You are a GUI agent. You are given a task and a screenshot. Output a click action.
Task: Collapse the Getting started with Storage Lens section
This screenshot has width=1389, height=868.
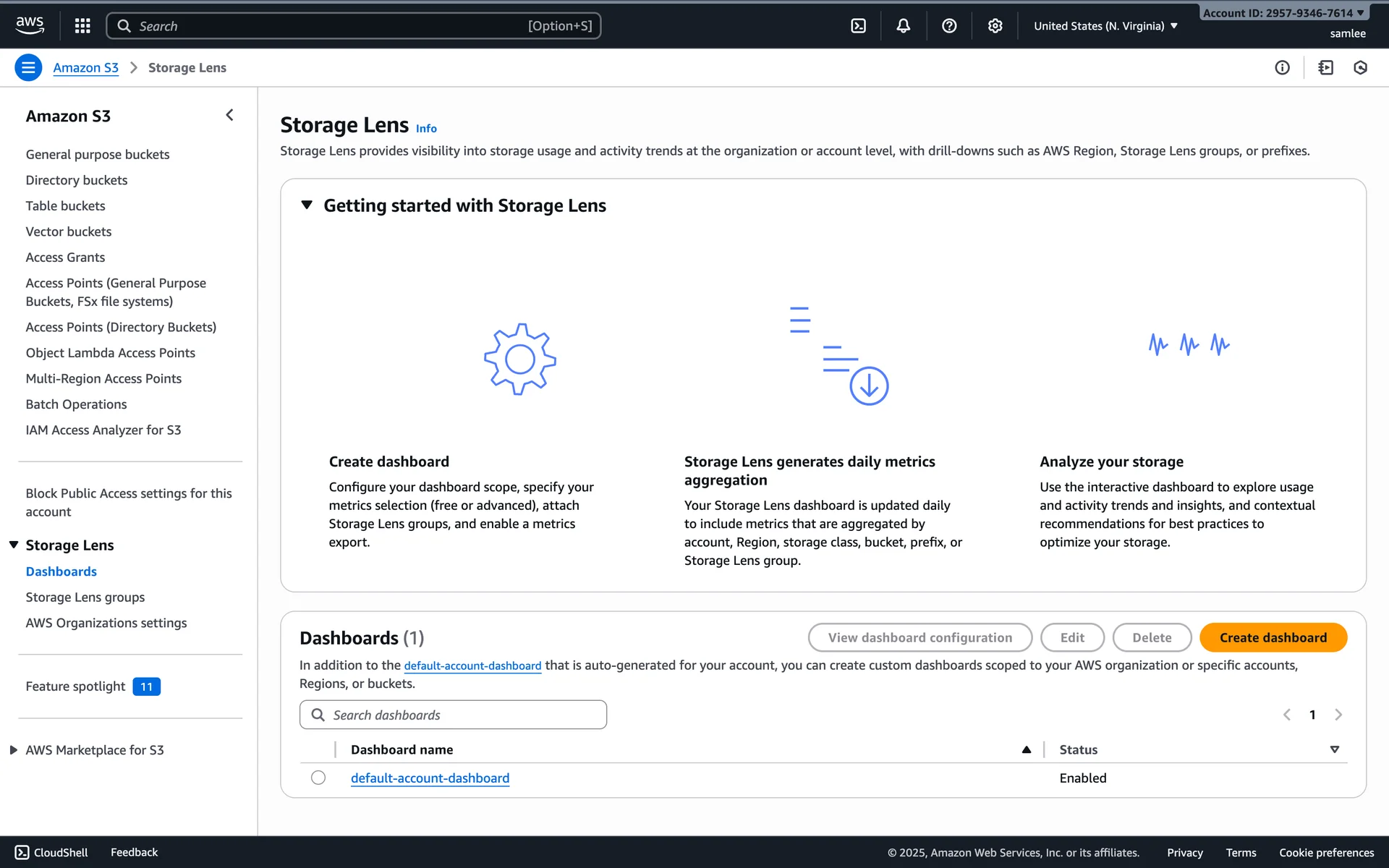point(307,205)
